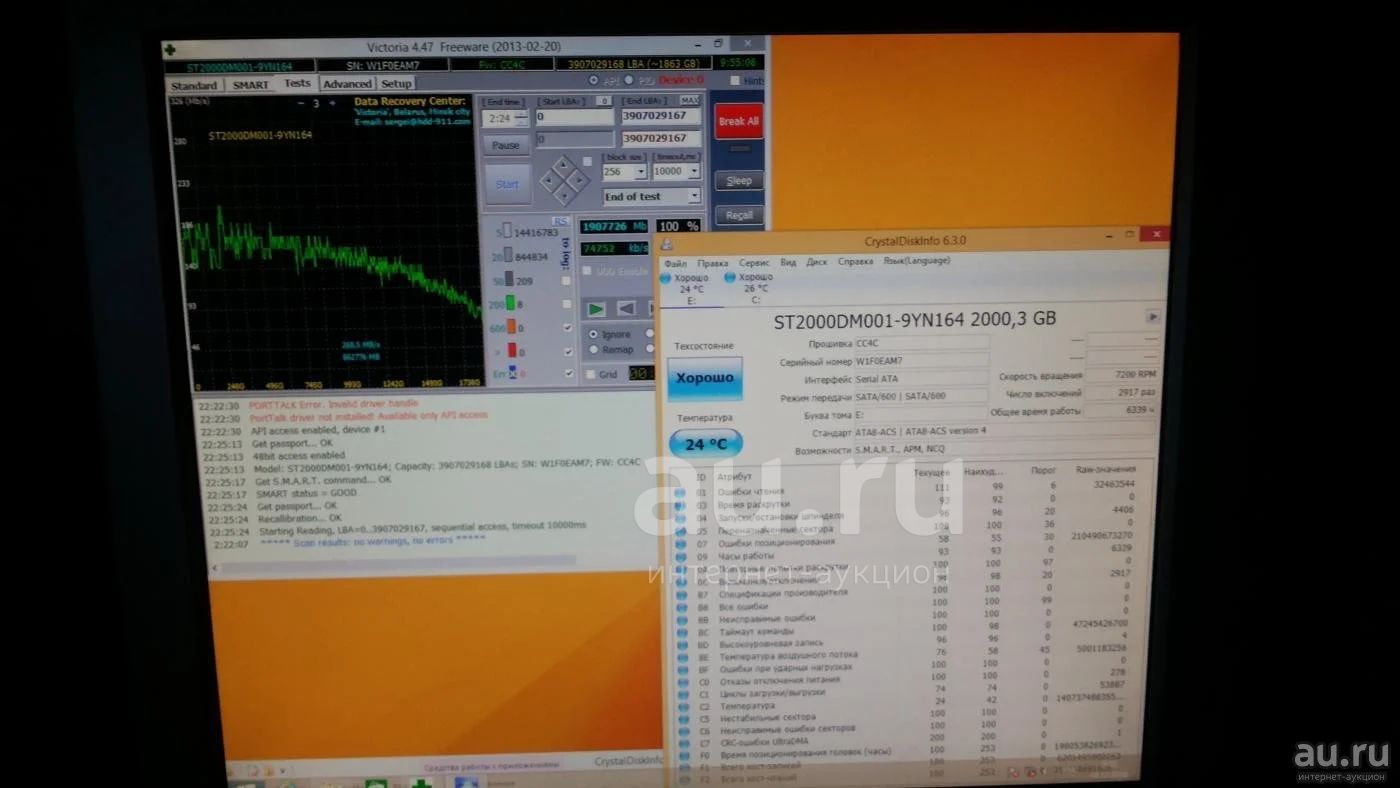Toggle the Grid checkbox
Viewport: 1400px width, 788px height.
click(590, 374)
